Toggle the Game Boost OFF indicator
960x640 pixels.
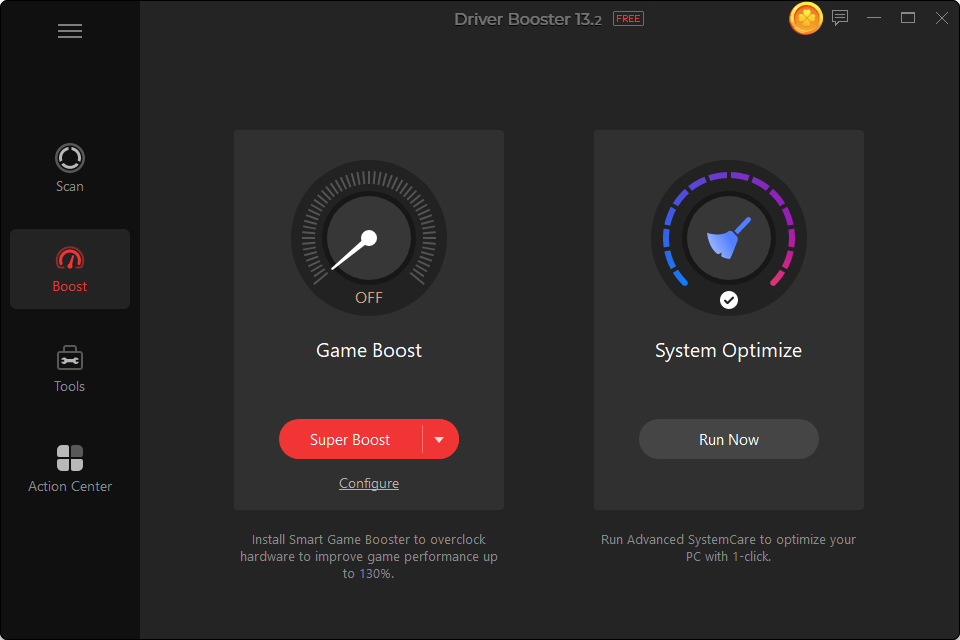click(369, 298)
